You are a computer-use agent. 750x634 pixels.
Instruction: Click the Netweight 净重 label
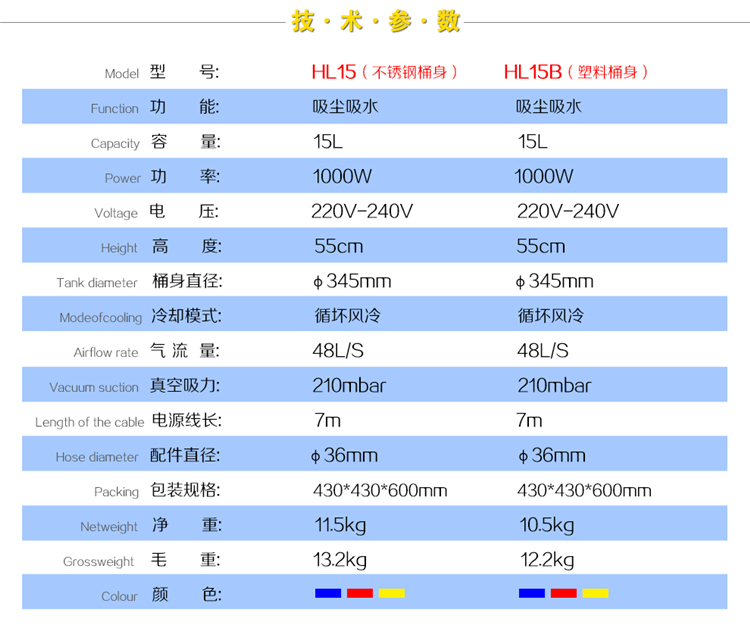click(151, 525)
